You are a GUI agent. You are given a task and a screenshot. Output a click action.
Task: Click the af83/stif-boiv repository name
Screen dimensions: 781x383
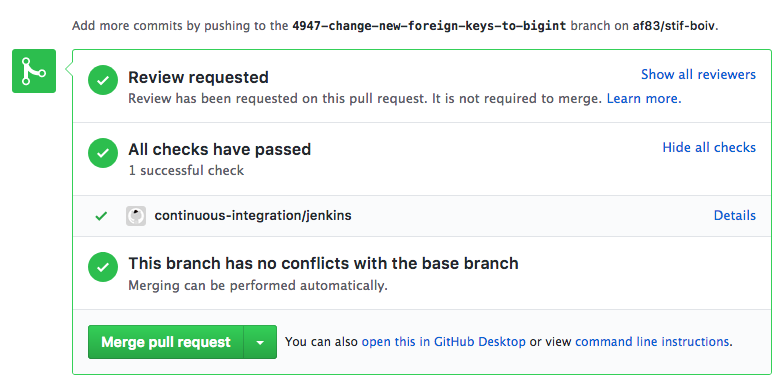[x=674, y=26]
